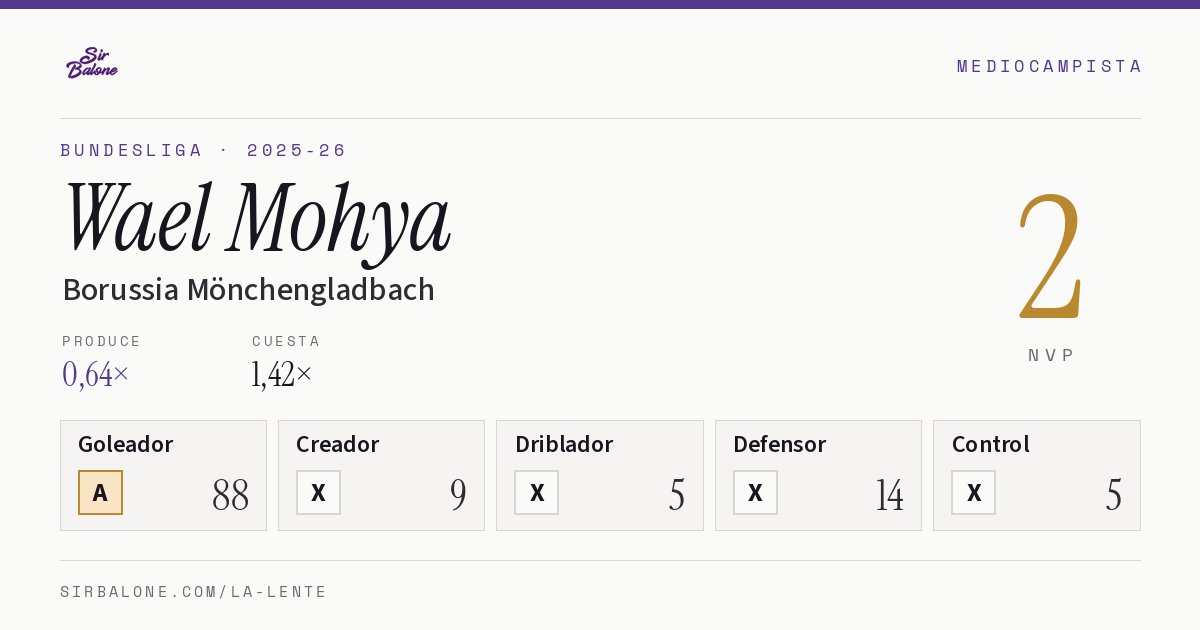This screenshot has height=630, width=1200.
Task: Click the Goleador grade A badge
Action: (x=100, y=492)
